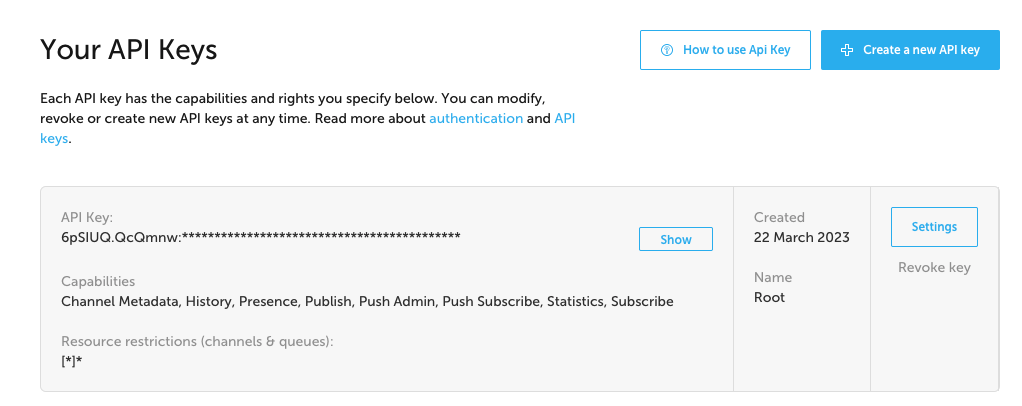Create a new API key

(x=910, y=50)
